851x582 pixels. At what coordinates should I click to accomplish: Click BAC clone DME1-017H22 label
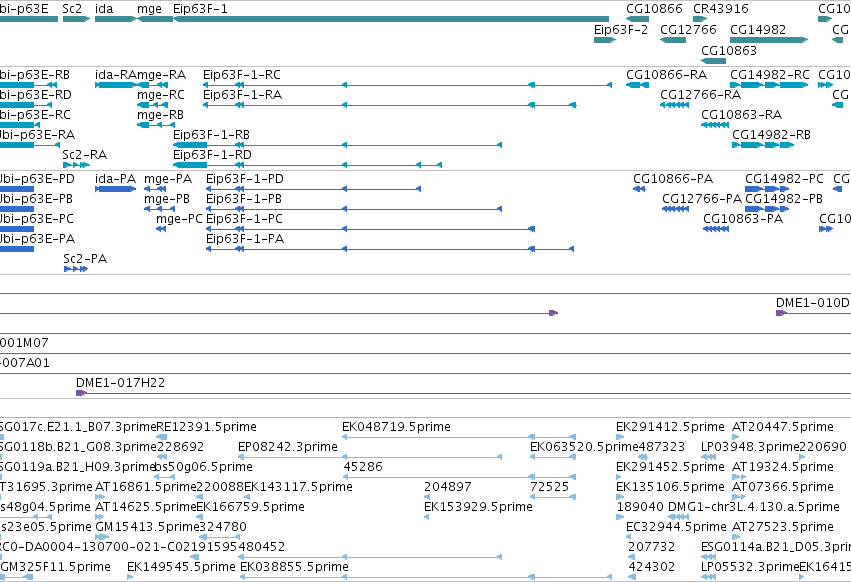(x=120, y=383)
